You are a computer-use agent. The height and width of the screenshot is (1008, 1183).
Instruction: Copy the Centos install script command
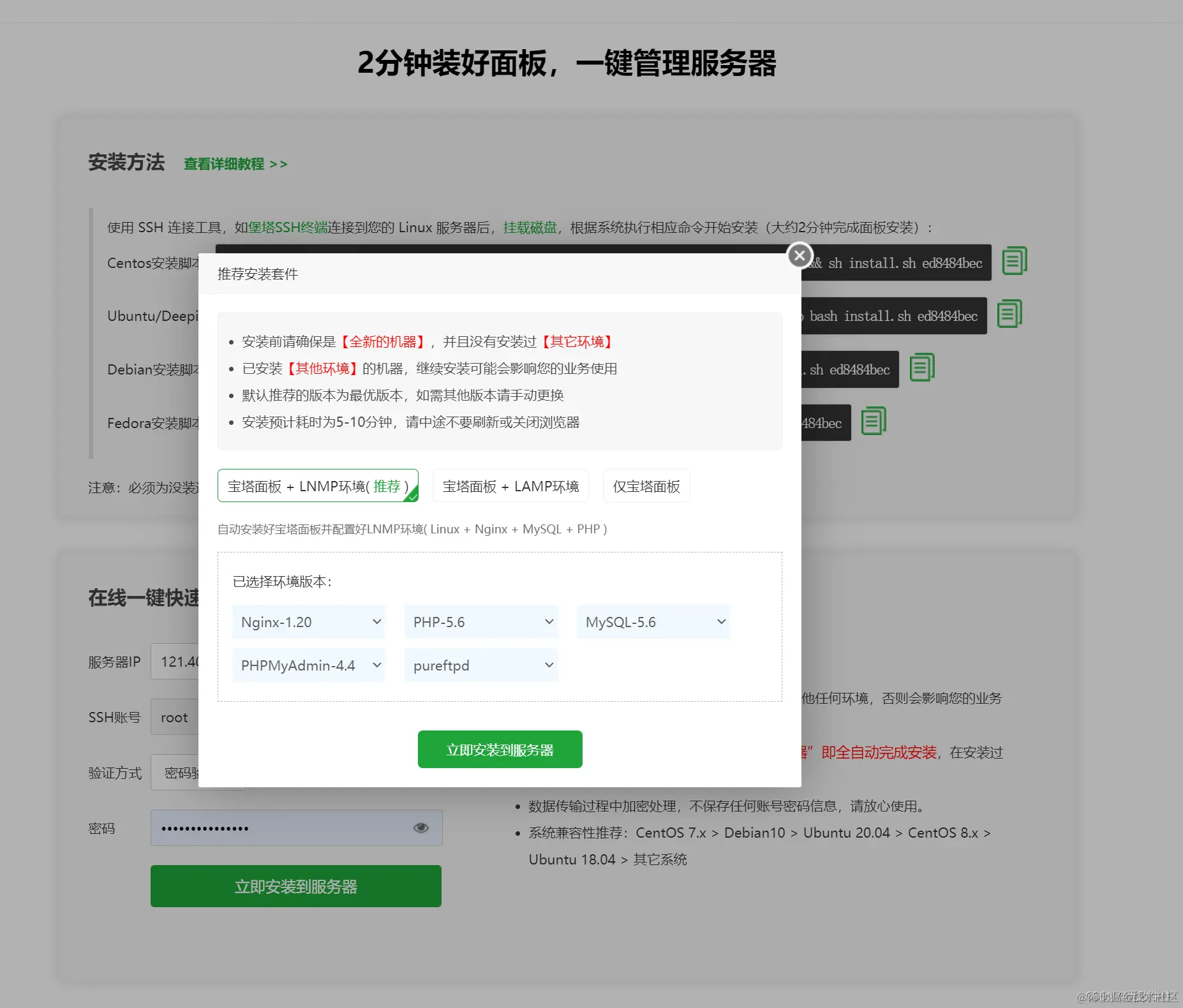click(x=1014, y=261)
